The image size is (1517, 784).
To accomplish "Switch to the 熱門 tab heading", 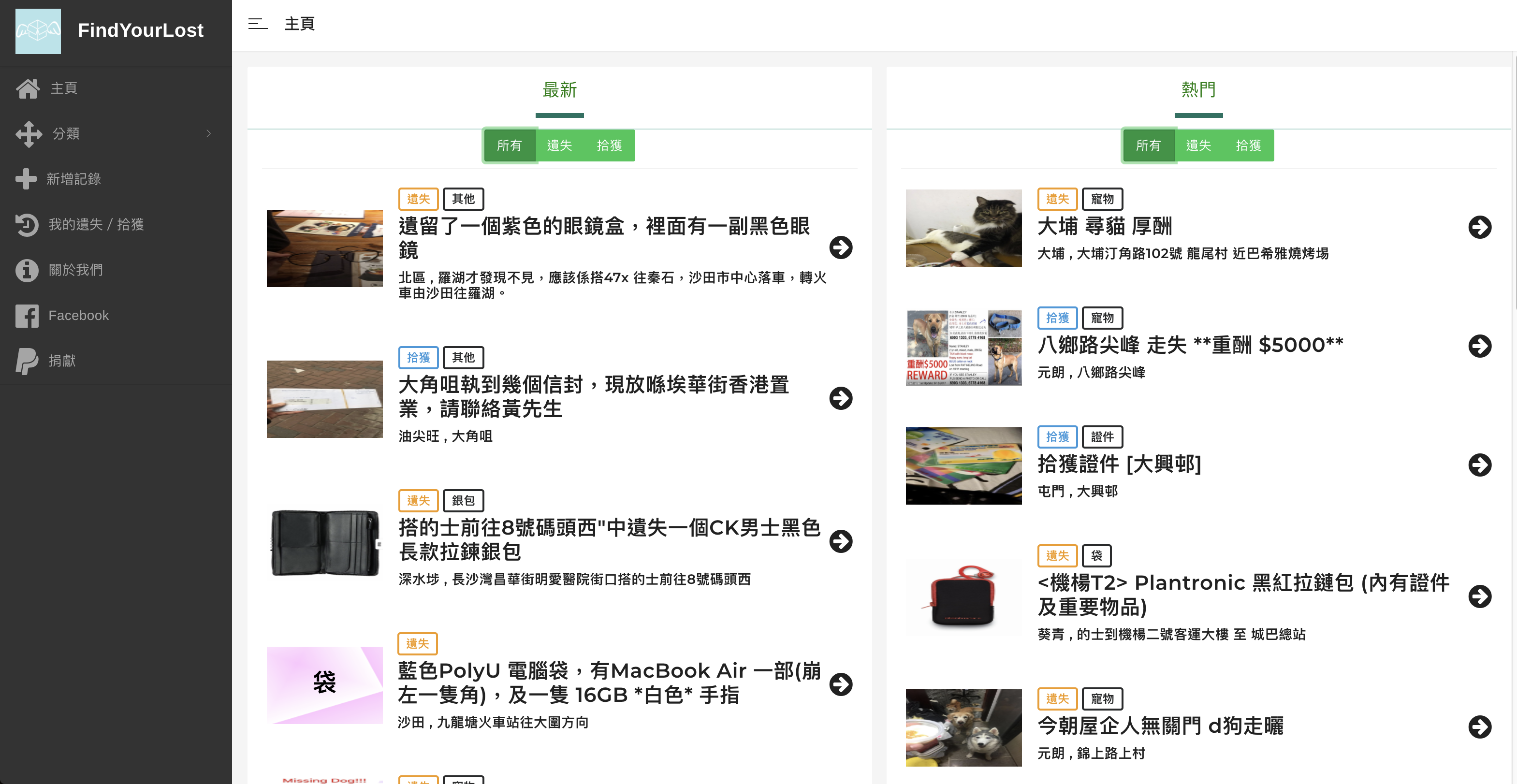I will click(1198, 90).
